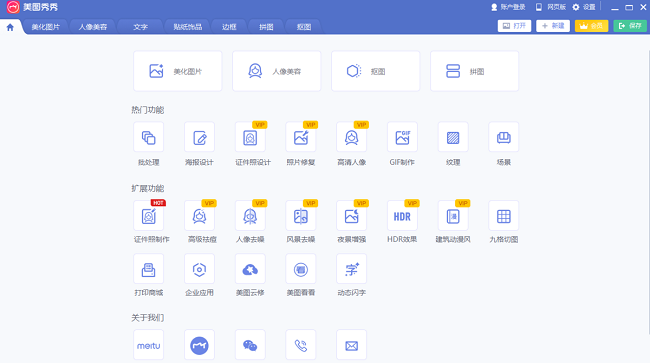Open the 打印商城 print store
This screenshot has width=650, height=363.
point(148,269)
